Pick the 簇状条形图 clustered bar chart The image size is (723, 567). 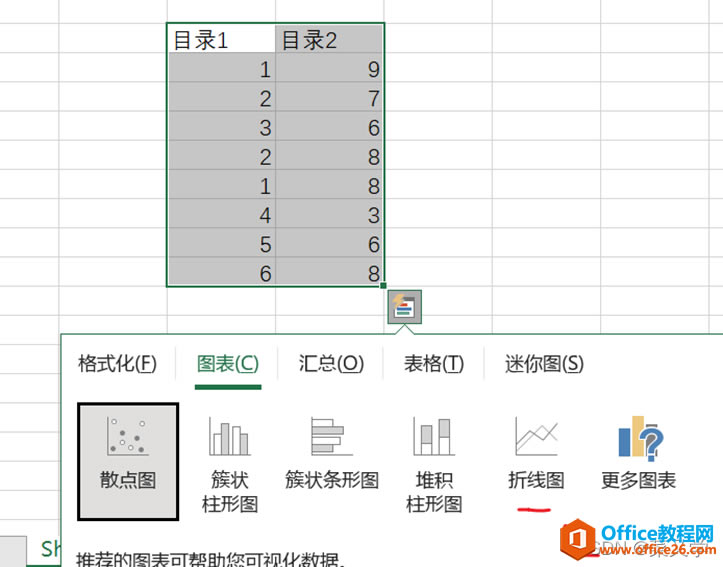pyautogui.click(x=332, y=454)
